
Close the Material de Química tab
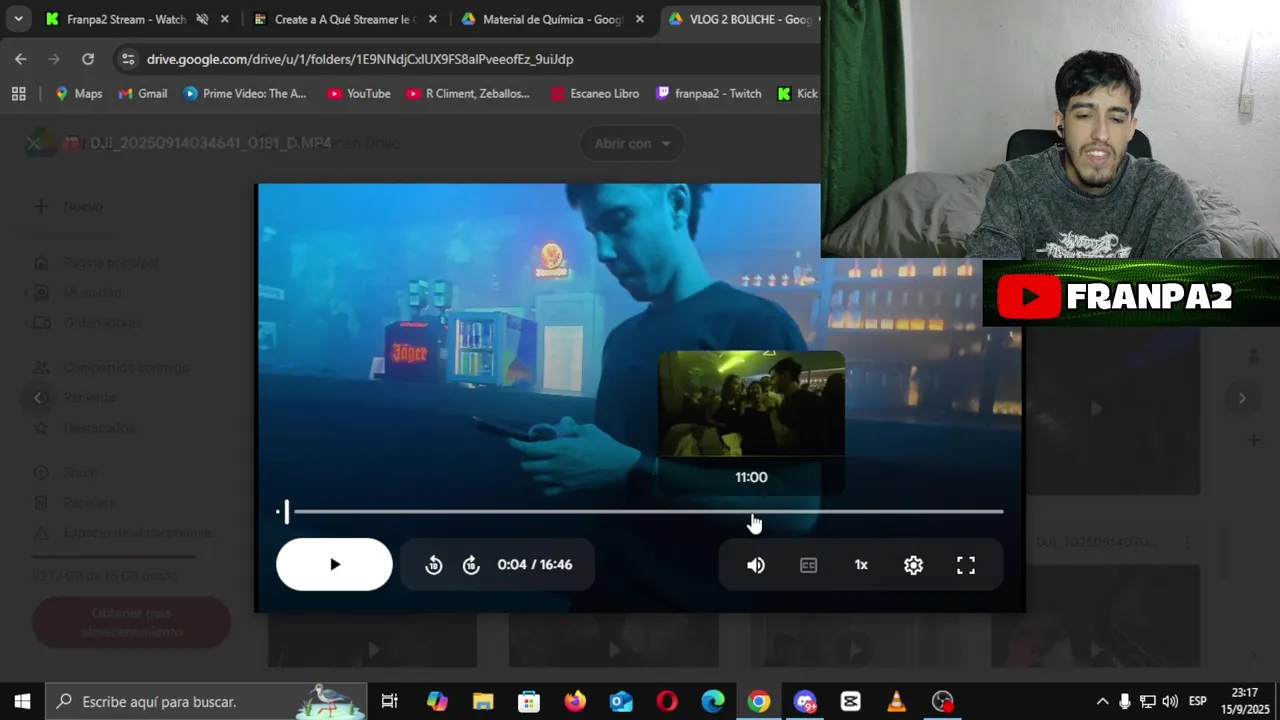(x=640, y=19)
